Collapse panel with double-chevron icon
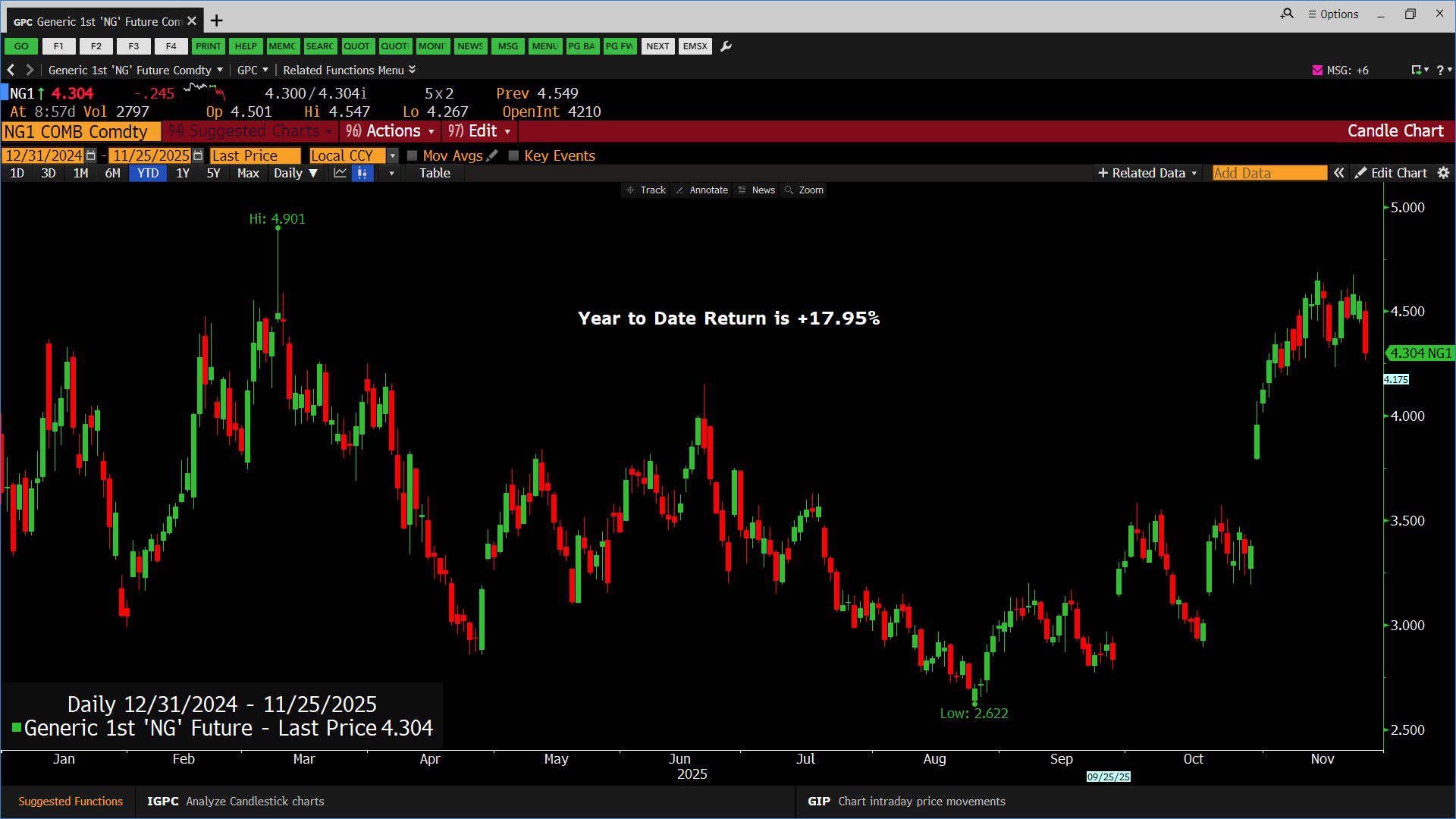 (1339, 173)
